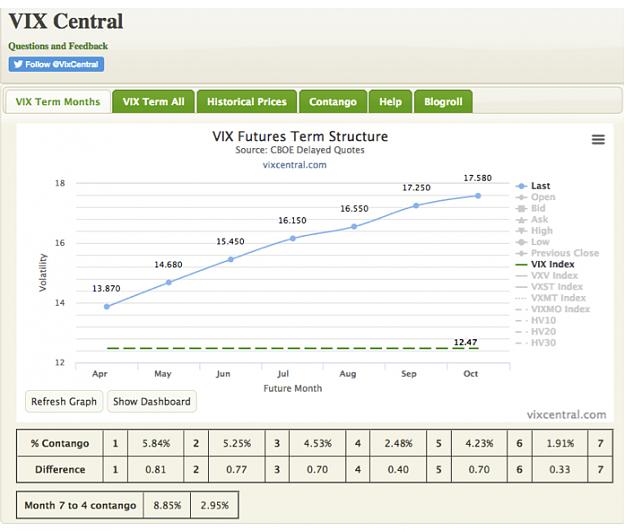Click the 5.25% contango cell
Screen dimensions: 625x531
[x=237, y=443]
